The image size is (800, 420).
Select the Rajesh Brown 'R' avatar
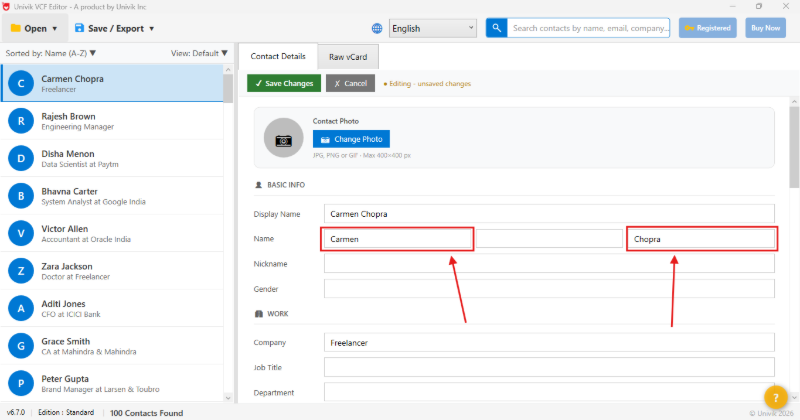tap(21, 121)
